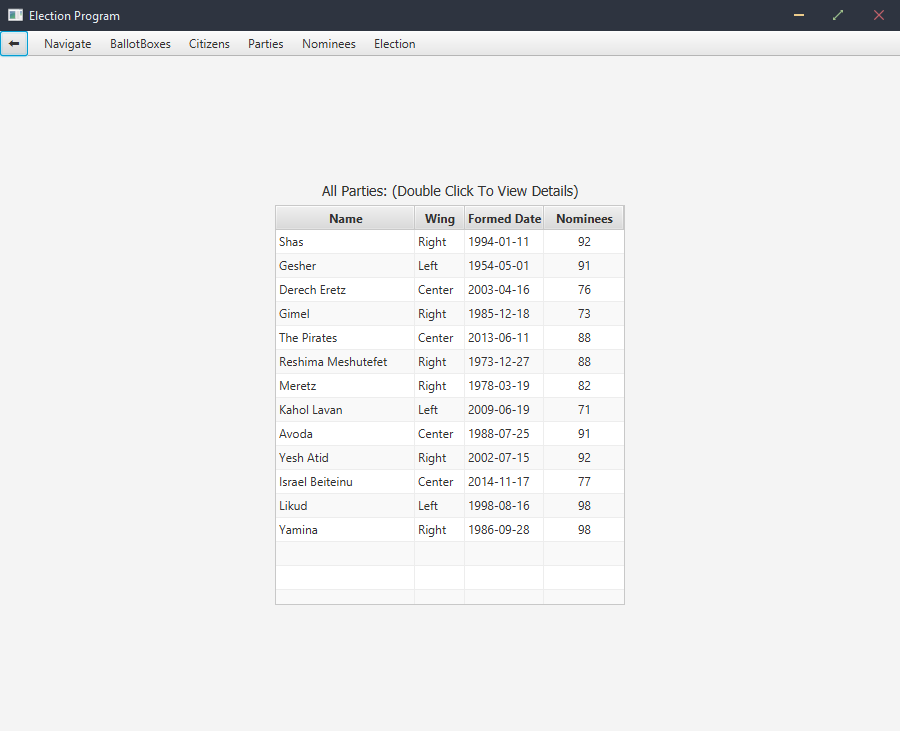
Task: Sort by Formed Date column header
Action: tap(504, 219)
